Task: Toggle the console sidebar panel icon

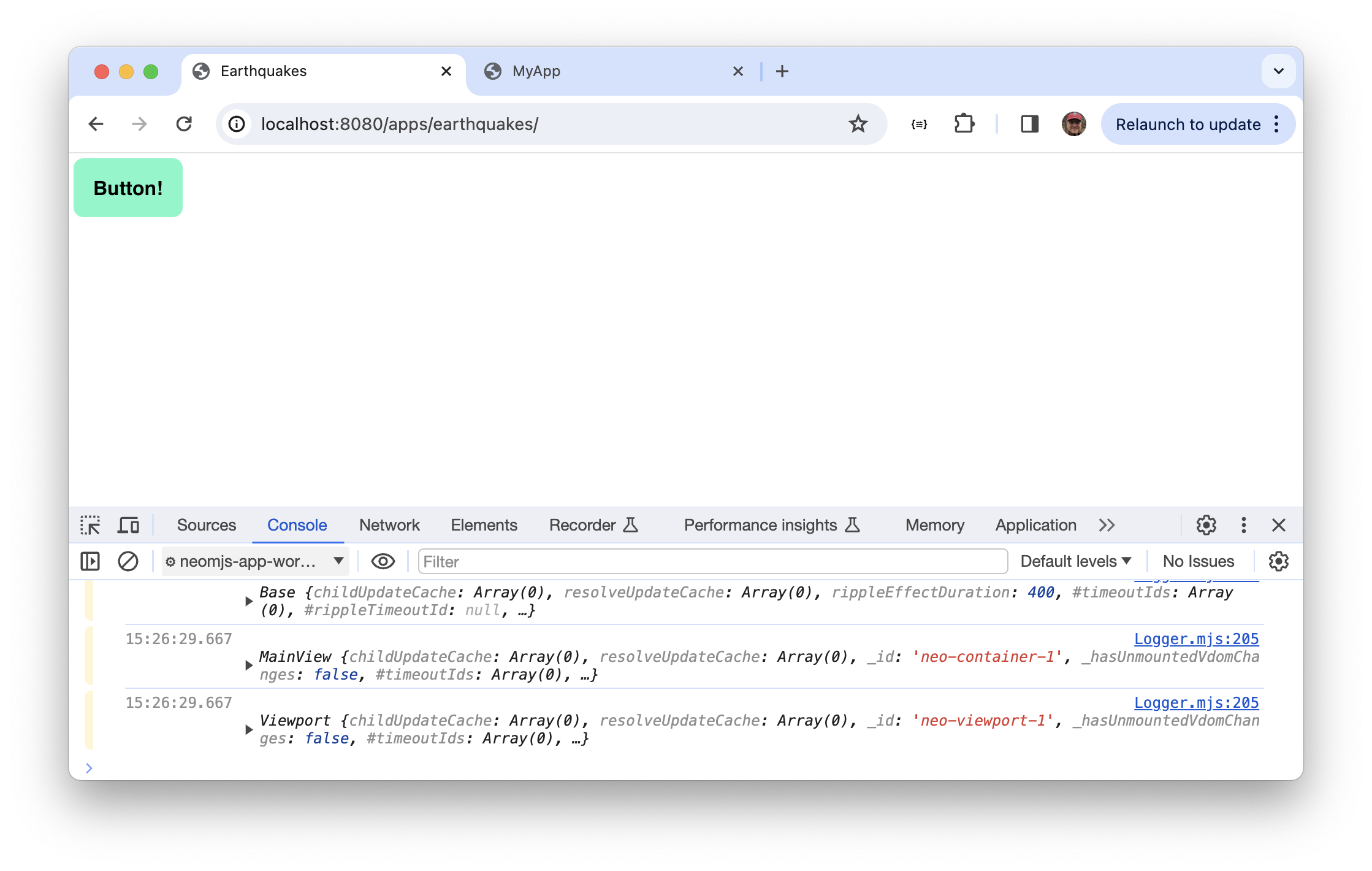Action: pyautogui.click(x=90, y=561)
